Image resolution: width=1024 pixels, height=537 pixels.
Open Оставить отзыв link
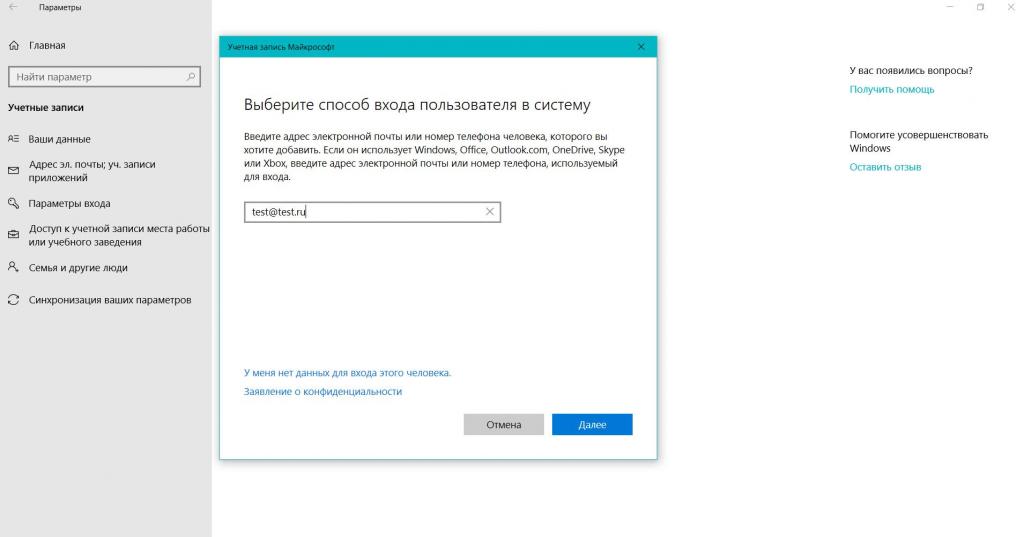pos(886,167)
